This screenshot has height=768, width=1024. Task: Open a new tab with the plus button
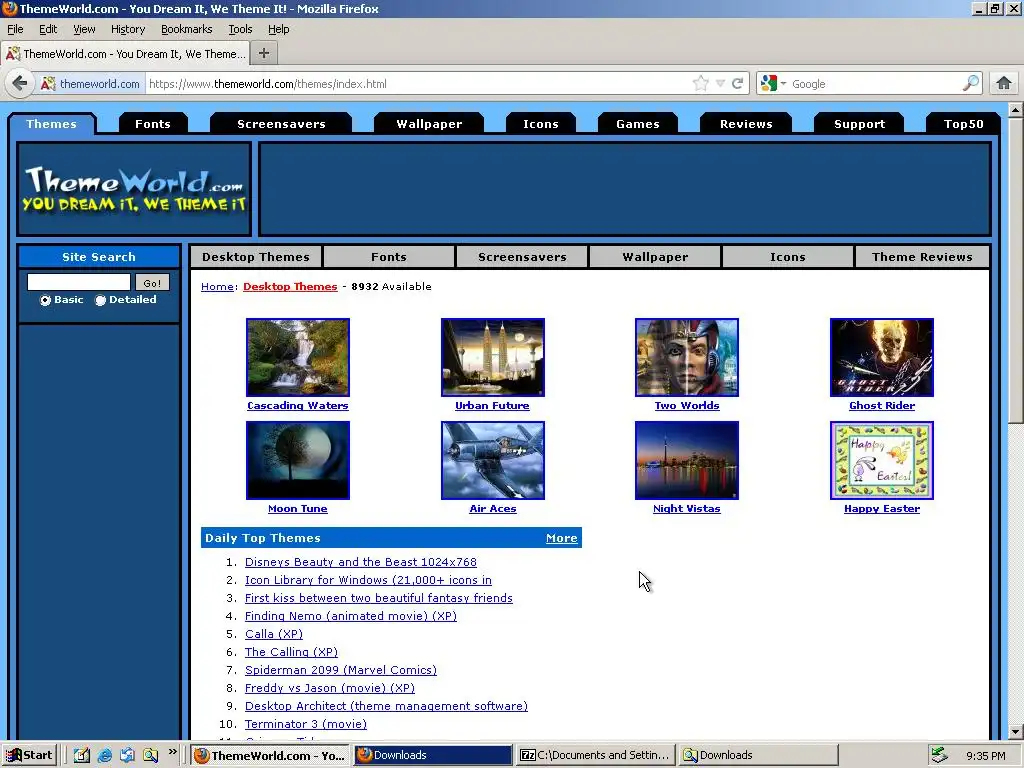tap(264, 54)
